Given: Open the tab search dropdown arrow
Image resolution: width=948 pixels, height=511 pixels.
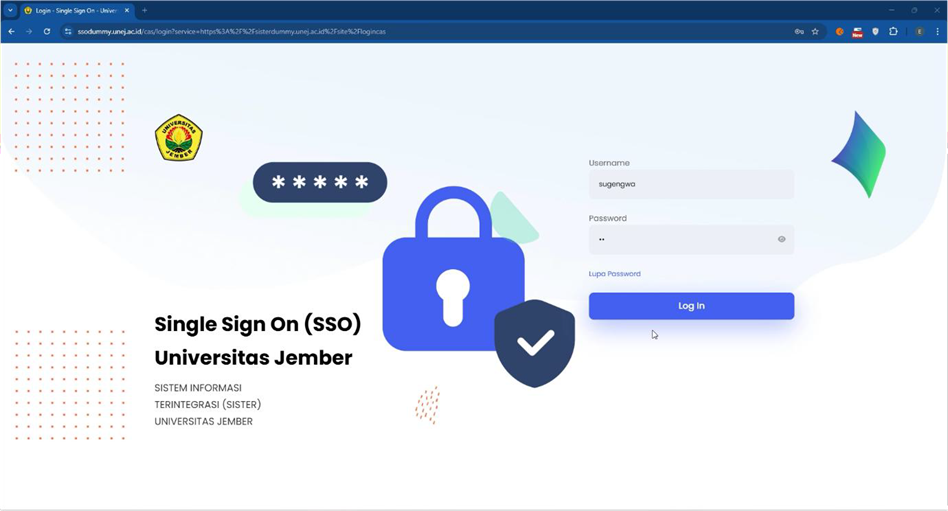Looking at the screenshot, I should coord(10,10).
